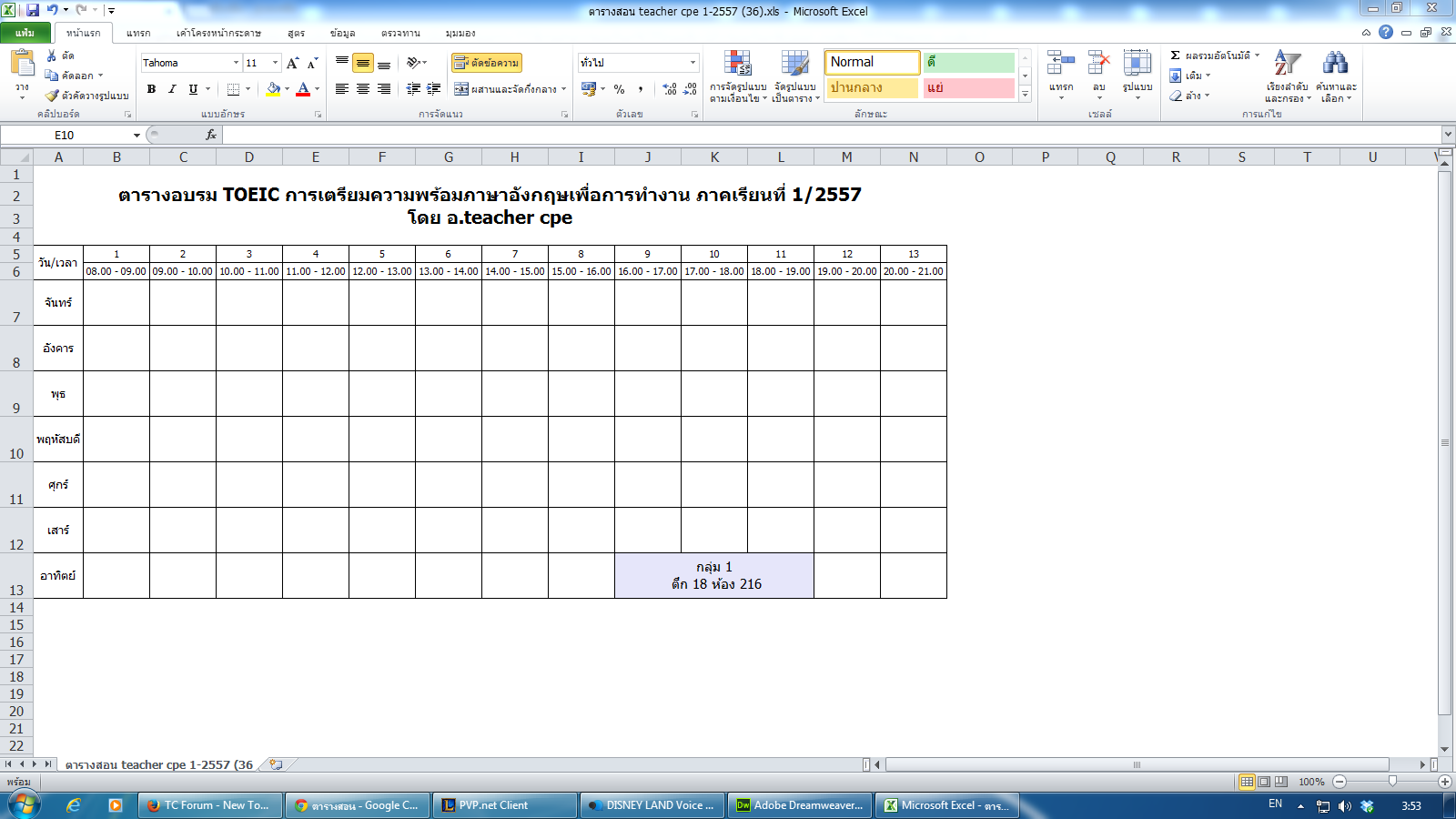Switch to the View (มุมมอง) tab

460,33
